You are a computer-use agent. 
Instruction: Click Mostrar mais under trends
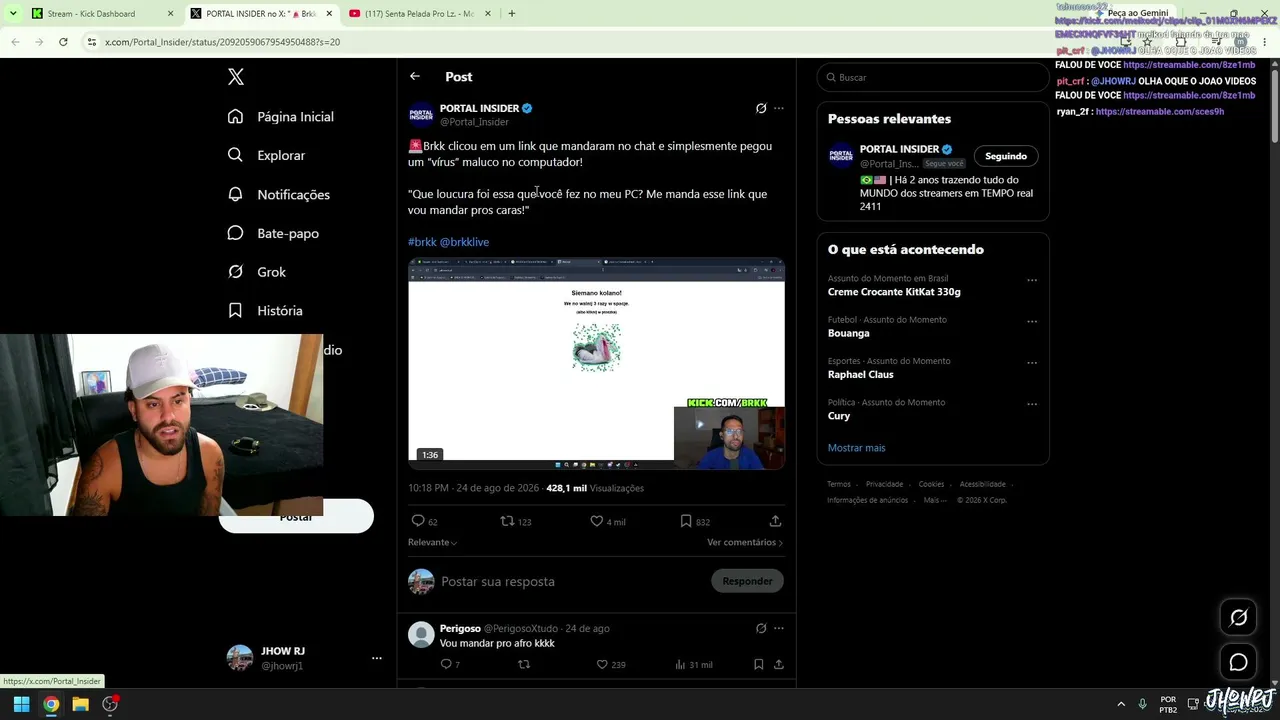856,448
